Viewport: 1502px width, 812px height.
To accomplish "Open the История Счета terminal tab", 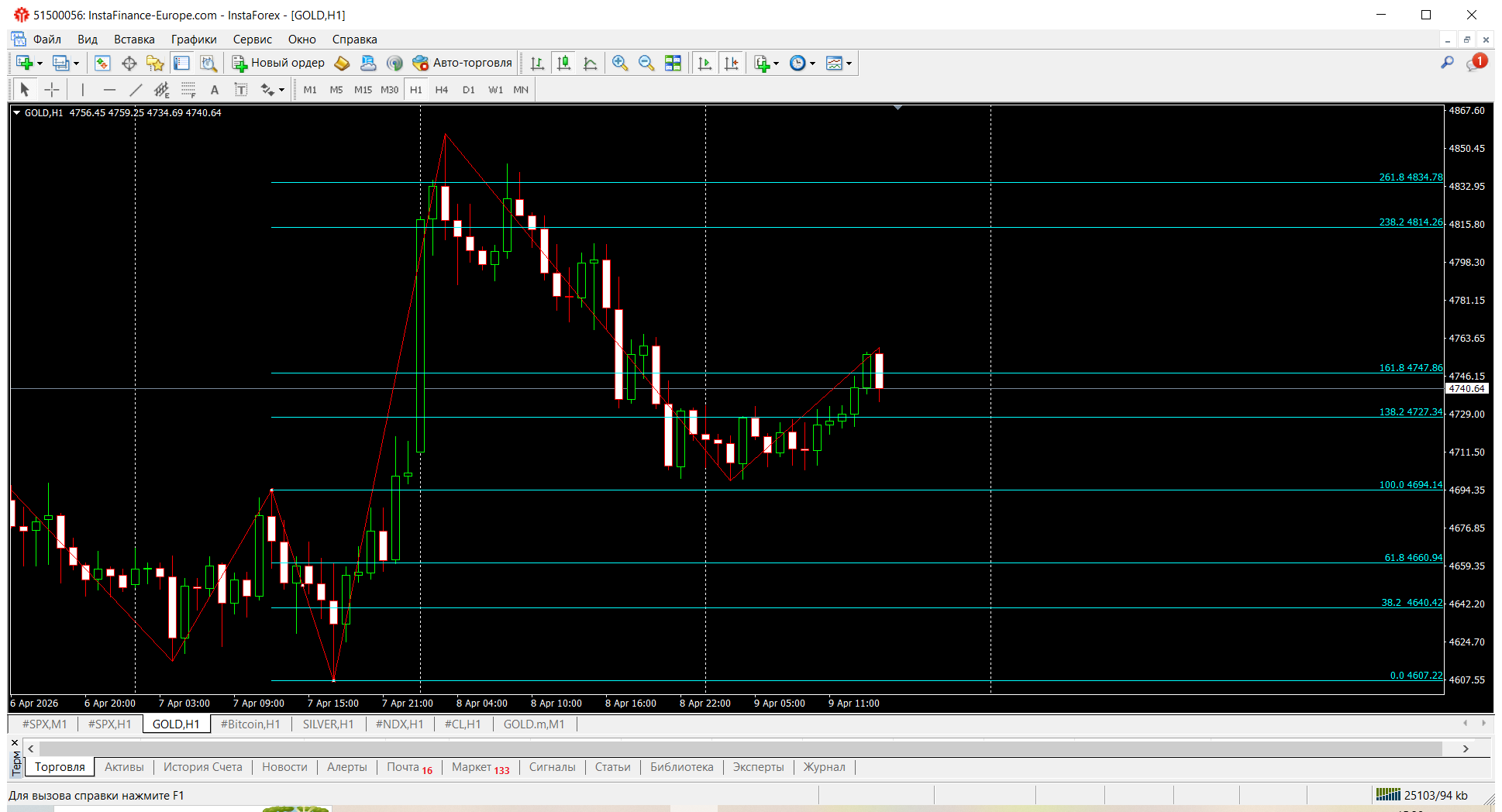I will (x=203, y=767).
